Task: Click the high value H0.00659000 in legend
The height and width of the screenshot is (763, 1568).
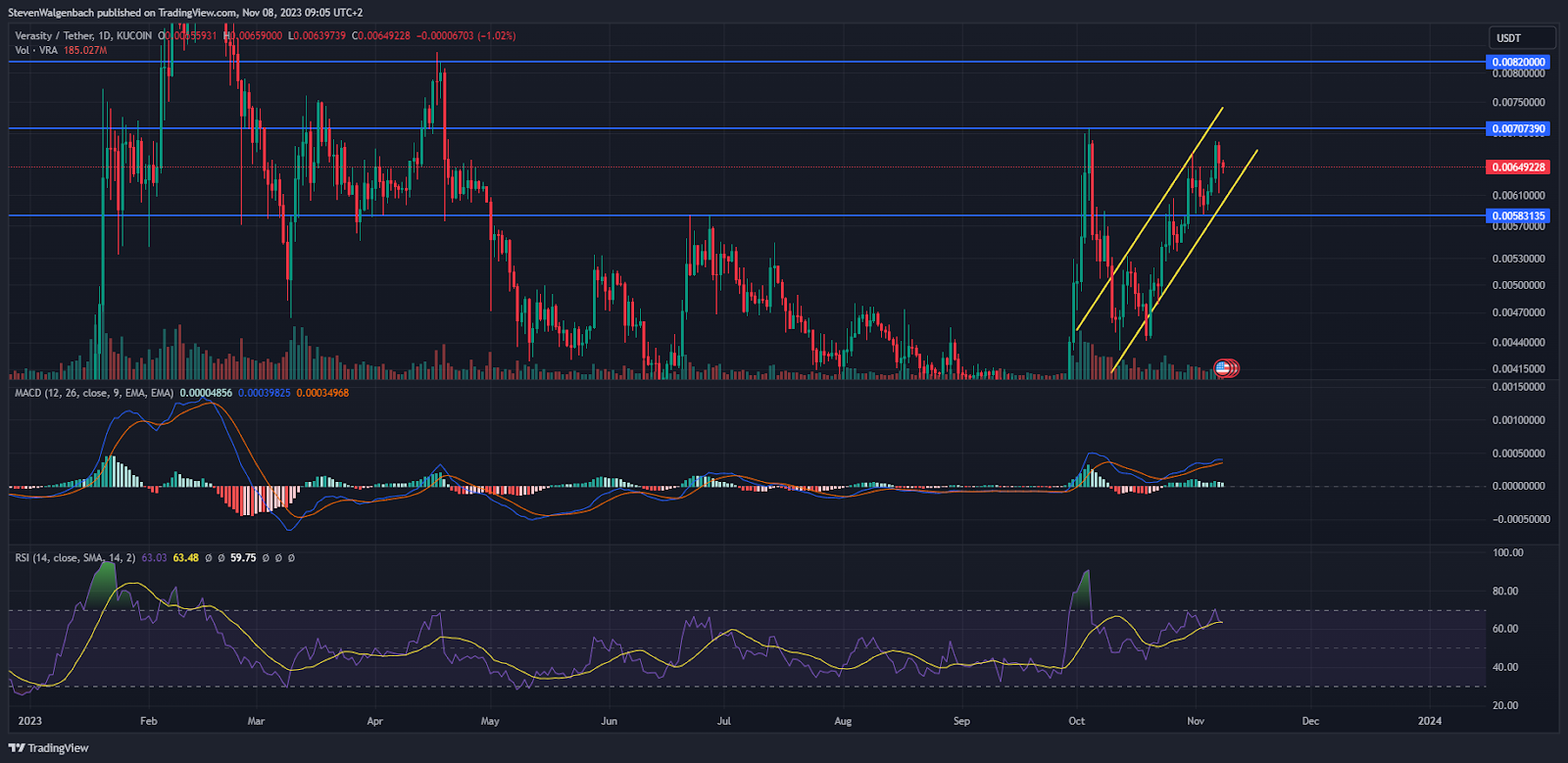Action: [253, 35]
